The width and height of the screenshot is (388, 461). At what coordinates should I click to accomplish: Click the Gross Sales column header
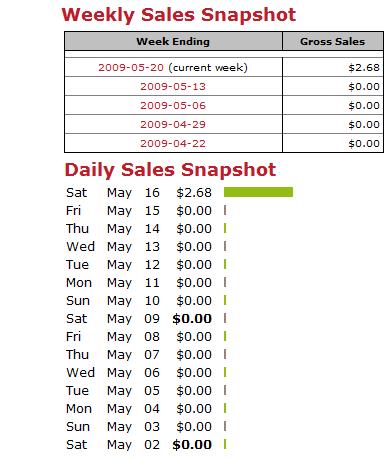coord(333,41)
